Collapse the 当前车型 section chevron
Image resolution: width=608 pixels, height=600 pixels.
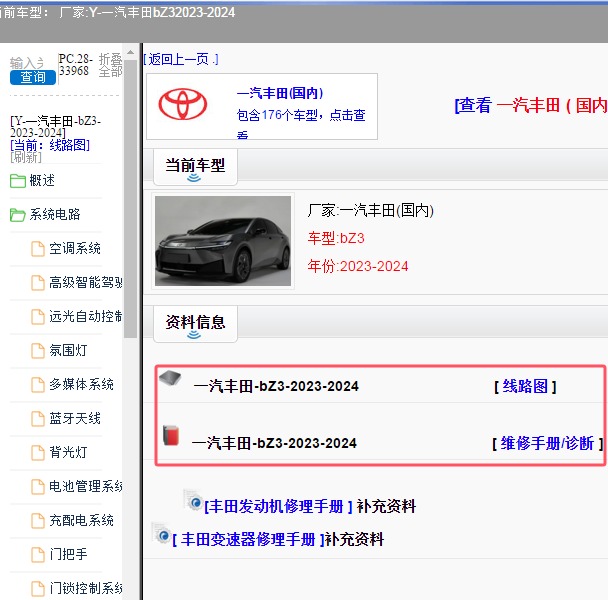point(194,178)
